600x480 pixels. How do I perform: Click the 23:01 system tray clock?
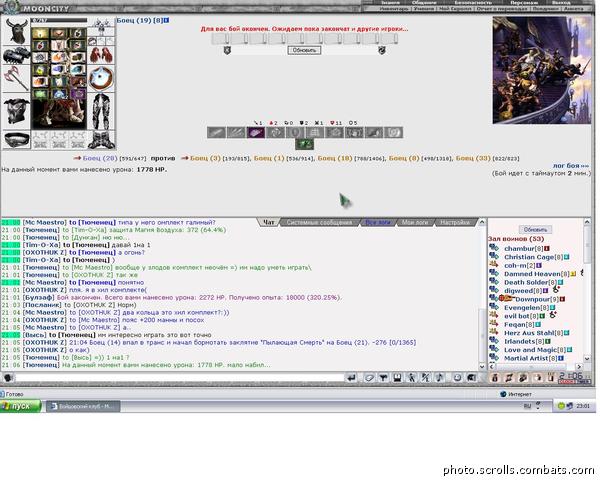coord(583,406)
